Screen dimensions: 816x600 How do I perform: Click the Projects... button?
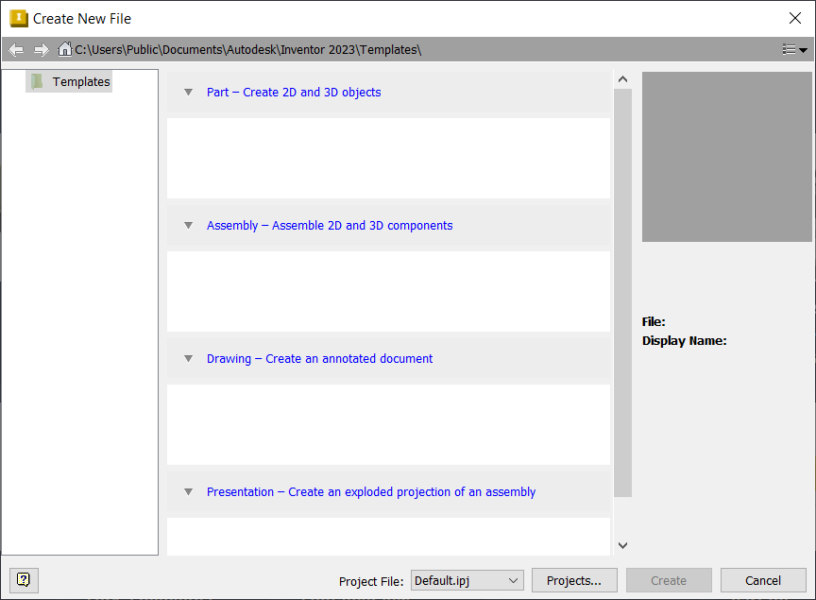(x=575, y=580)
